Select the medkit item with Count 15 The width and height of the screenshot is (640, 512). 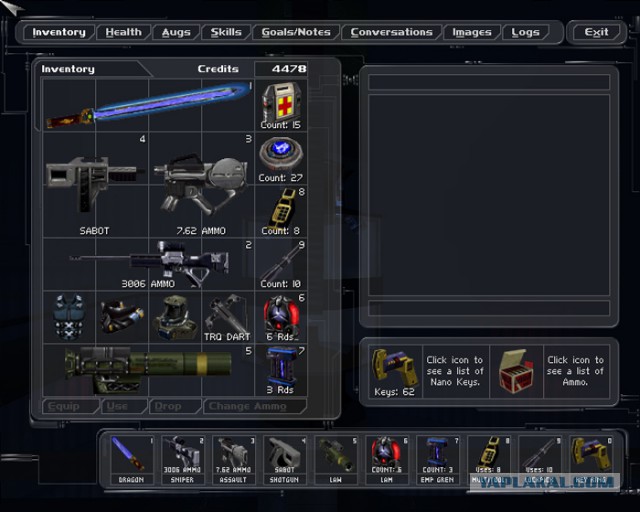click(x=281, y=105)
